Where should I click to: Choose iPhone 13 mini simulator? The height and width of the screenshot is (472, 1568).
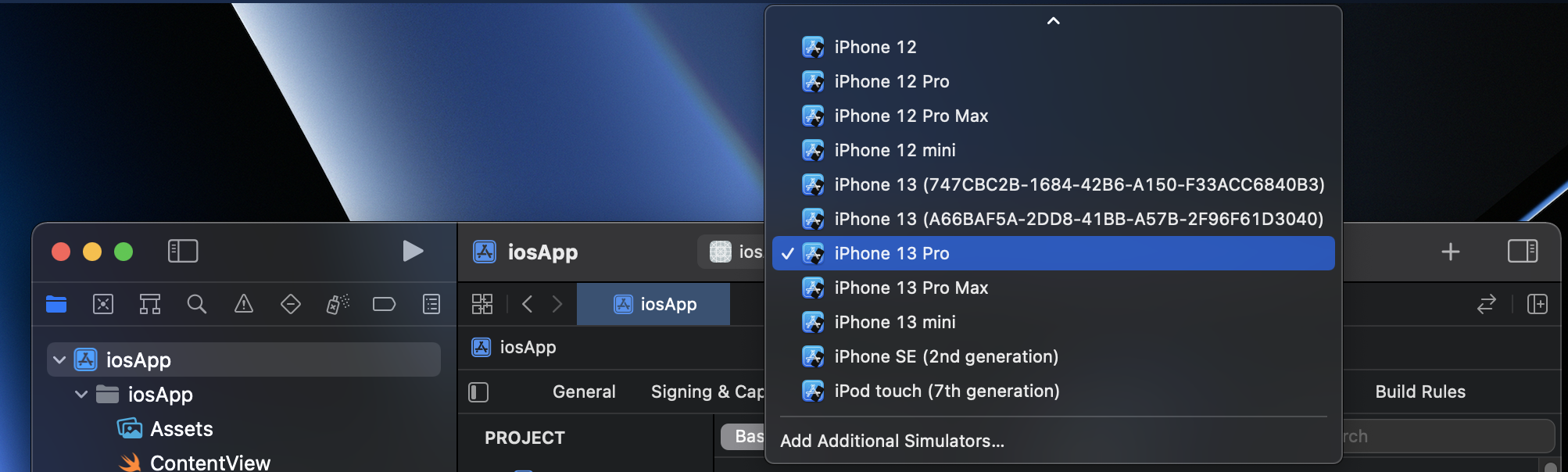(1053, 322)
